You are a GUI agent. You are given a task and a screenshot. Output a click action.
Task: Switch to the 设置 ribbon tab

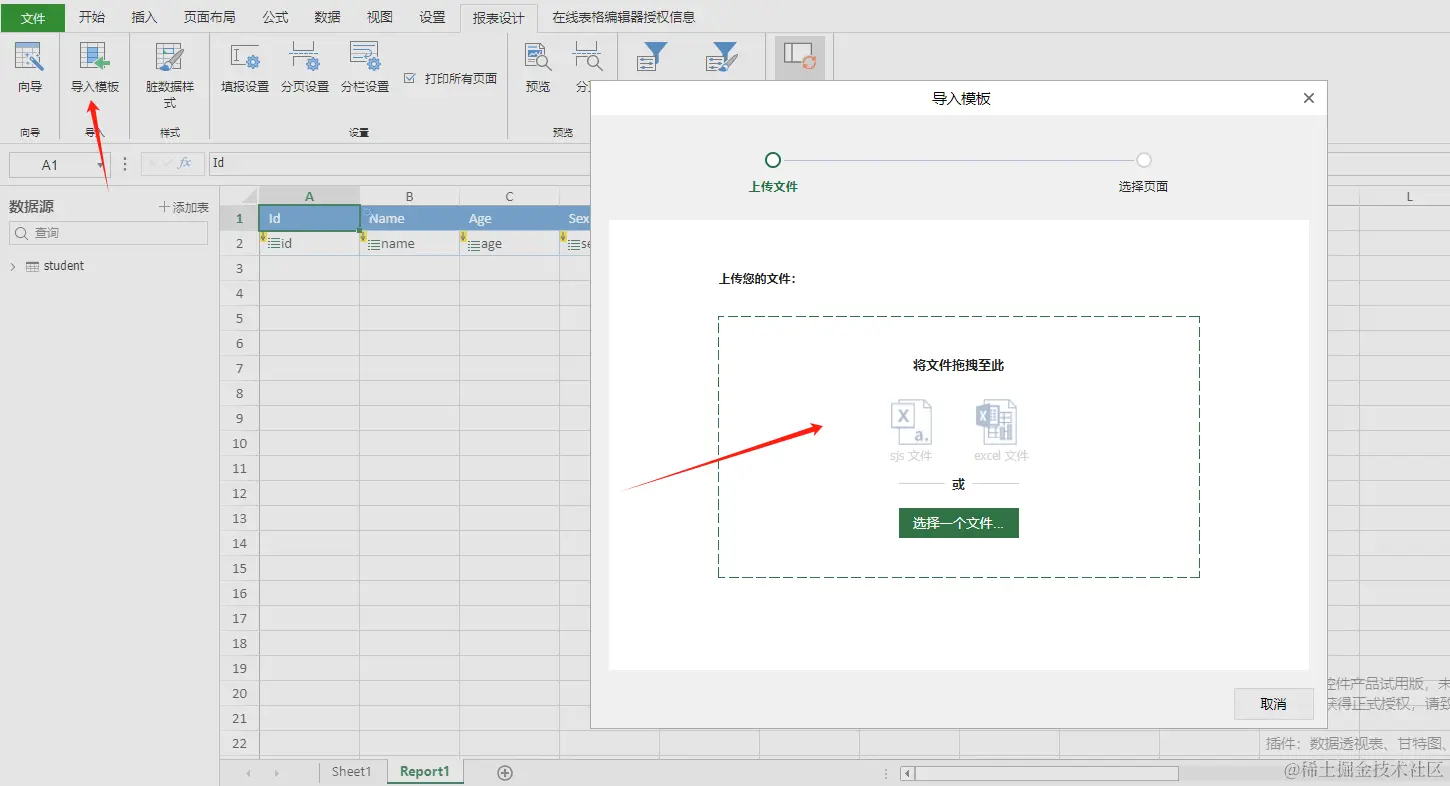[x=432, y=17]
